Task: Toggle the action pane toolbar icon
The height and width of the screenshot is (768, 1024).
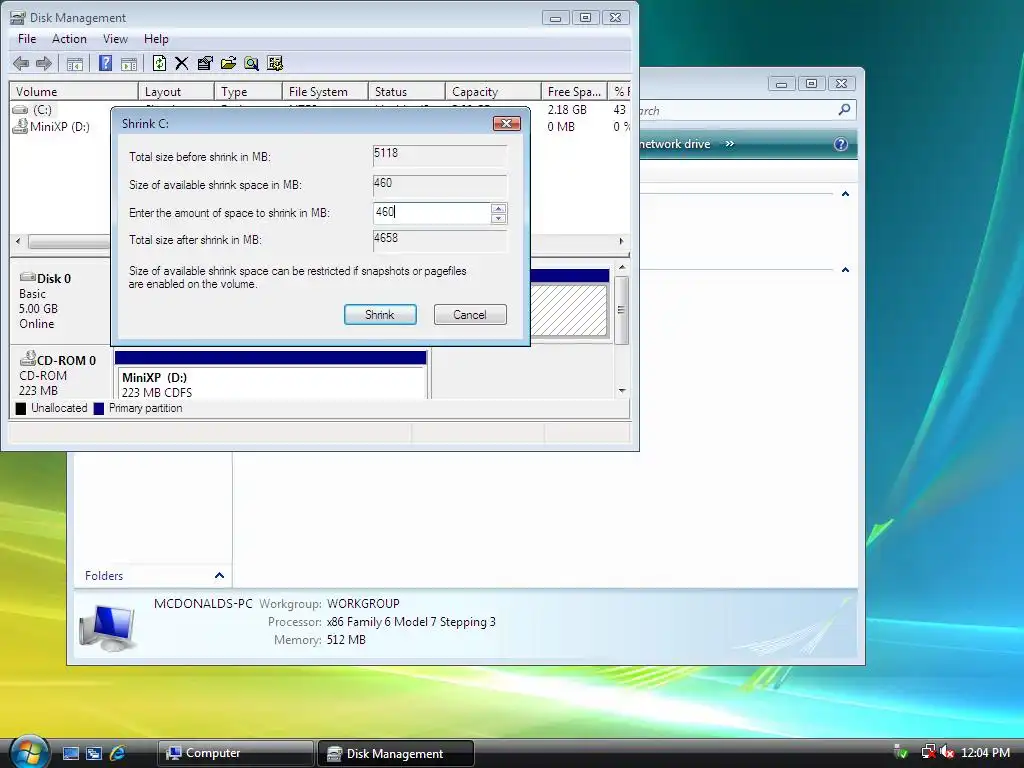Action: coord(129,63)
